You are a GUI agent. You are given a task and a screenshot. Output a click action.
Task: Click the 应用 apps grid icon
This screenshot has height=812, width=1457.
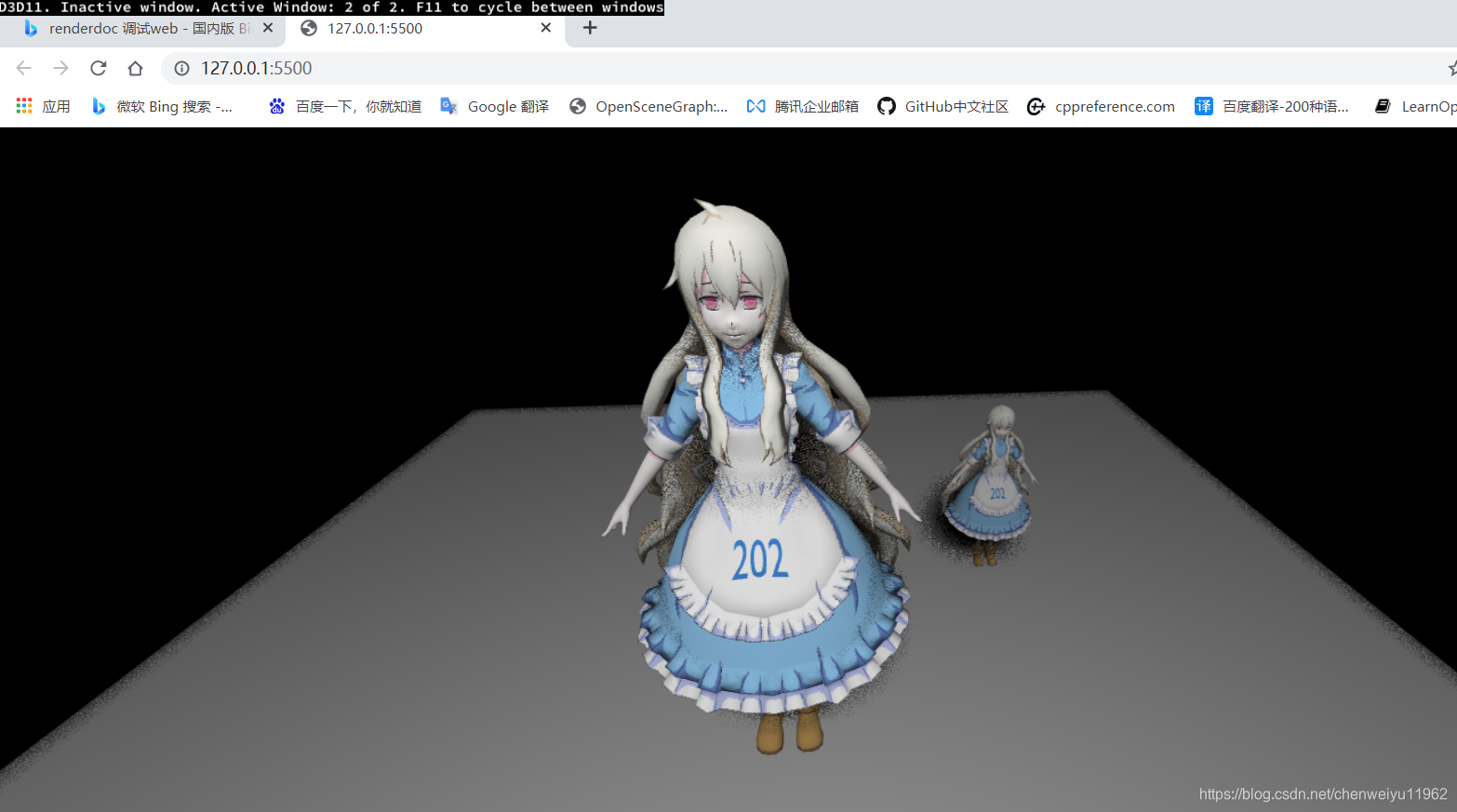[x=23, y=106]
